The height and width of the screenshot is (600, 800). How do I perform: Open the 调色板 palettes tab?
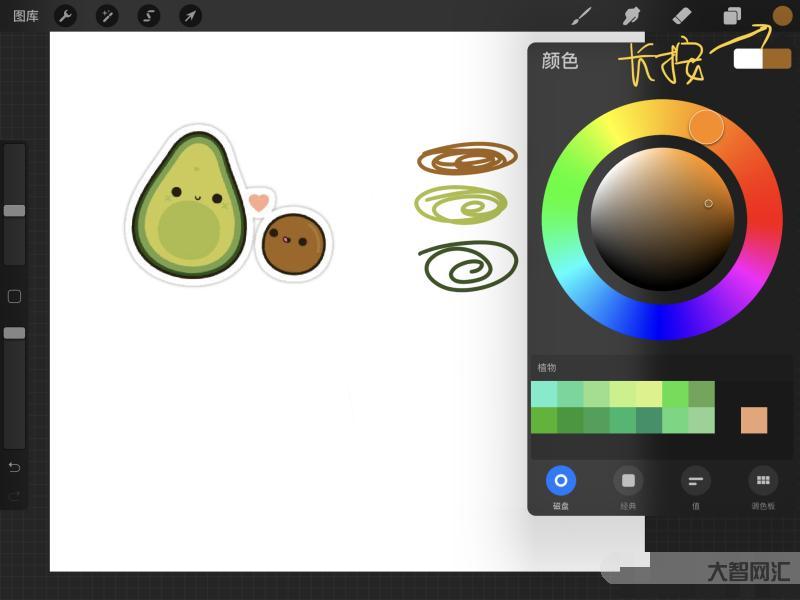[763, 481]
